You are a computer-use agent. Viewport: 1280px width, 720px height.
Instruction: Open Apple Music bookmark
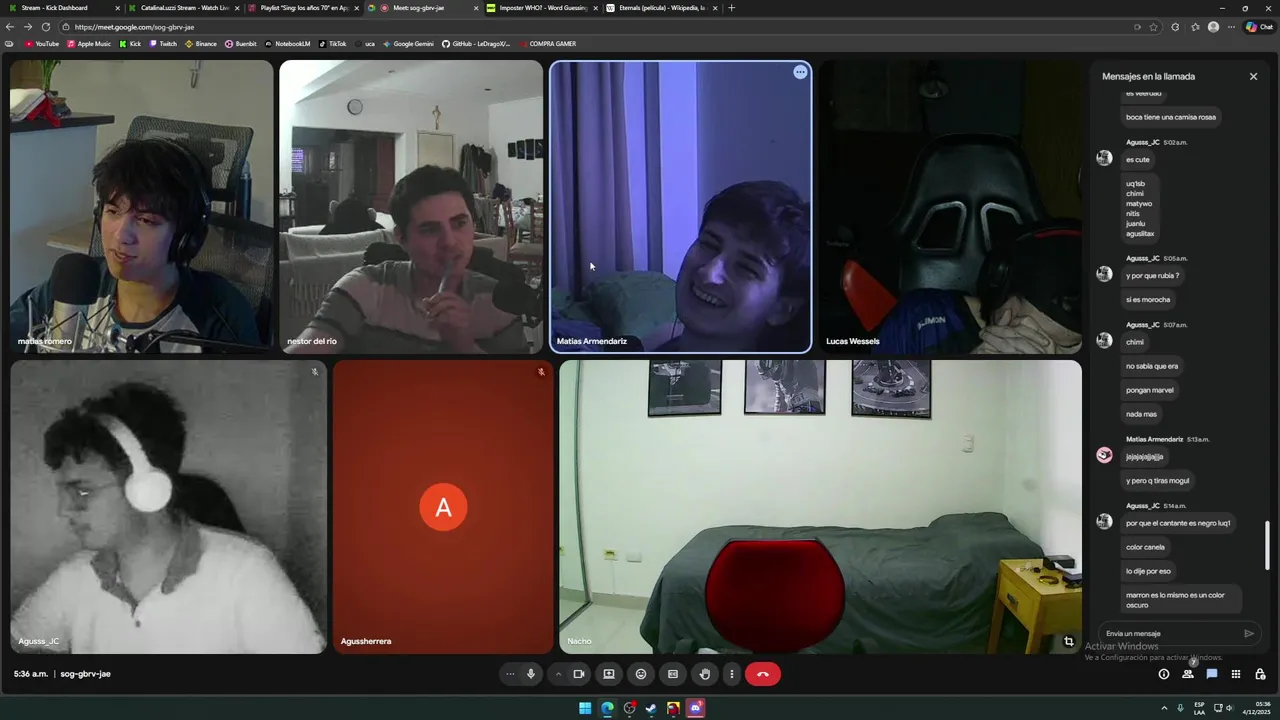[x=89, y=44]
